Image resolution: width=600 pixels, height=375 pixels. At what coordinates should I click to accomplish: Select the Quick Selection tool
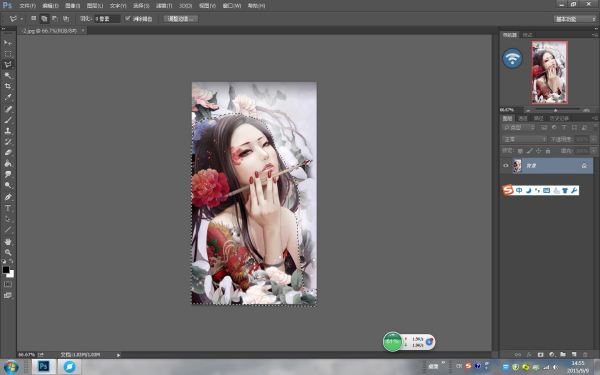(x=8, y=75)
